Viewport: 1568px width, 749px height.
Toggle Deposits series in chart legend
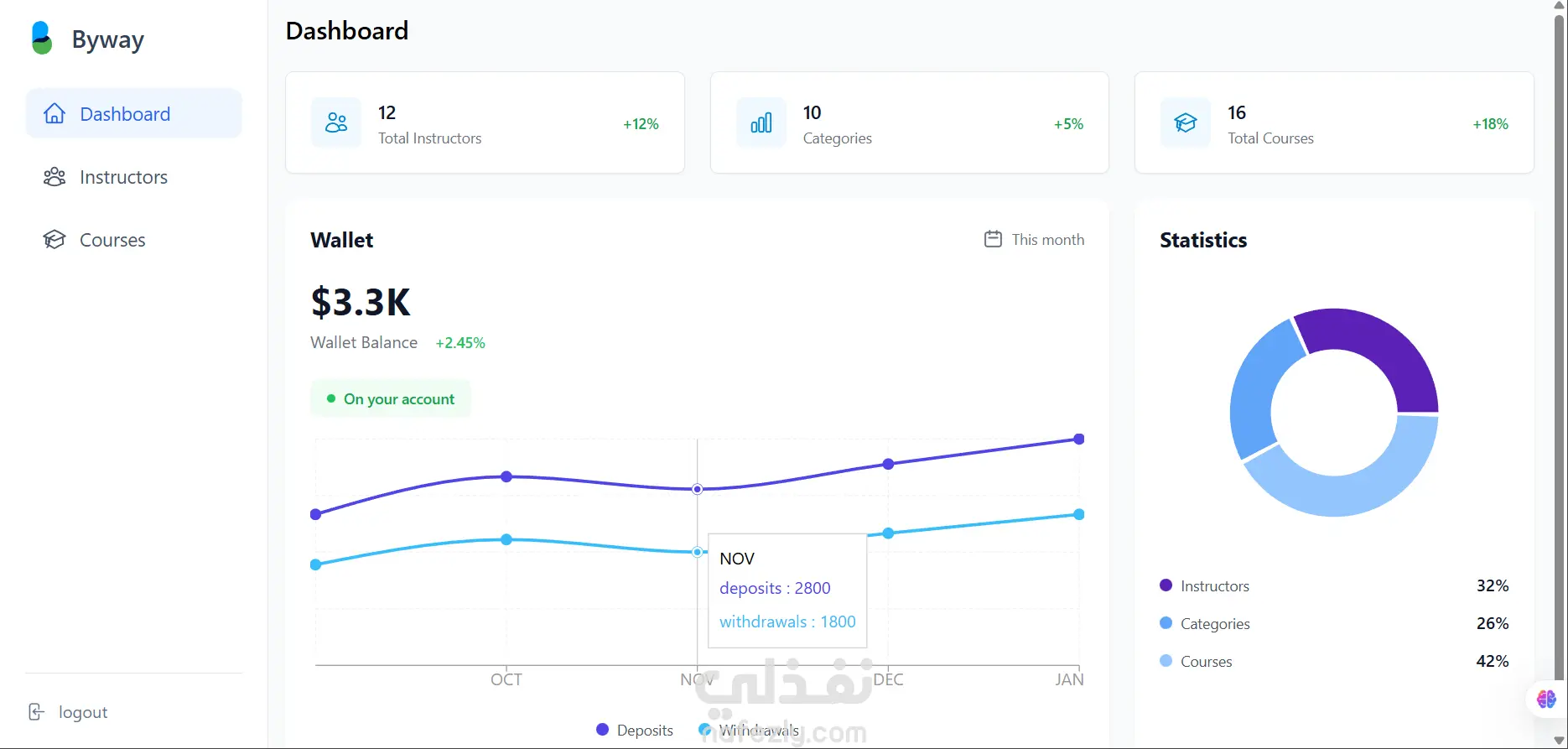636,731
